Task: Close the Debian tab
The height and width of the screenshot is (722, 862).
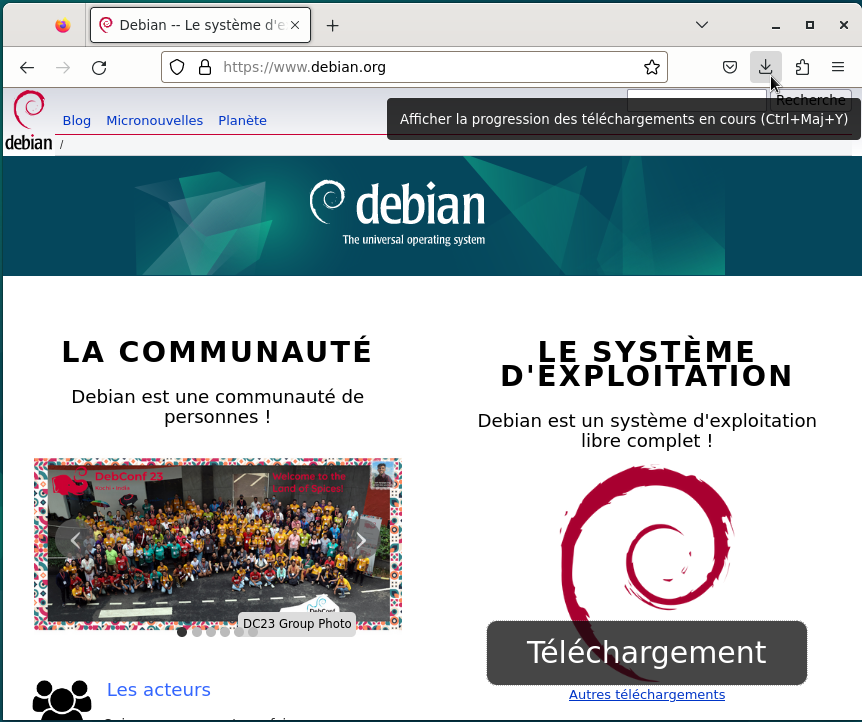Action: coord(295,25)
